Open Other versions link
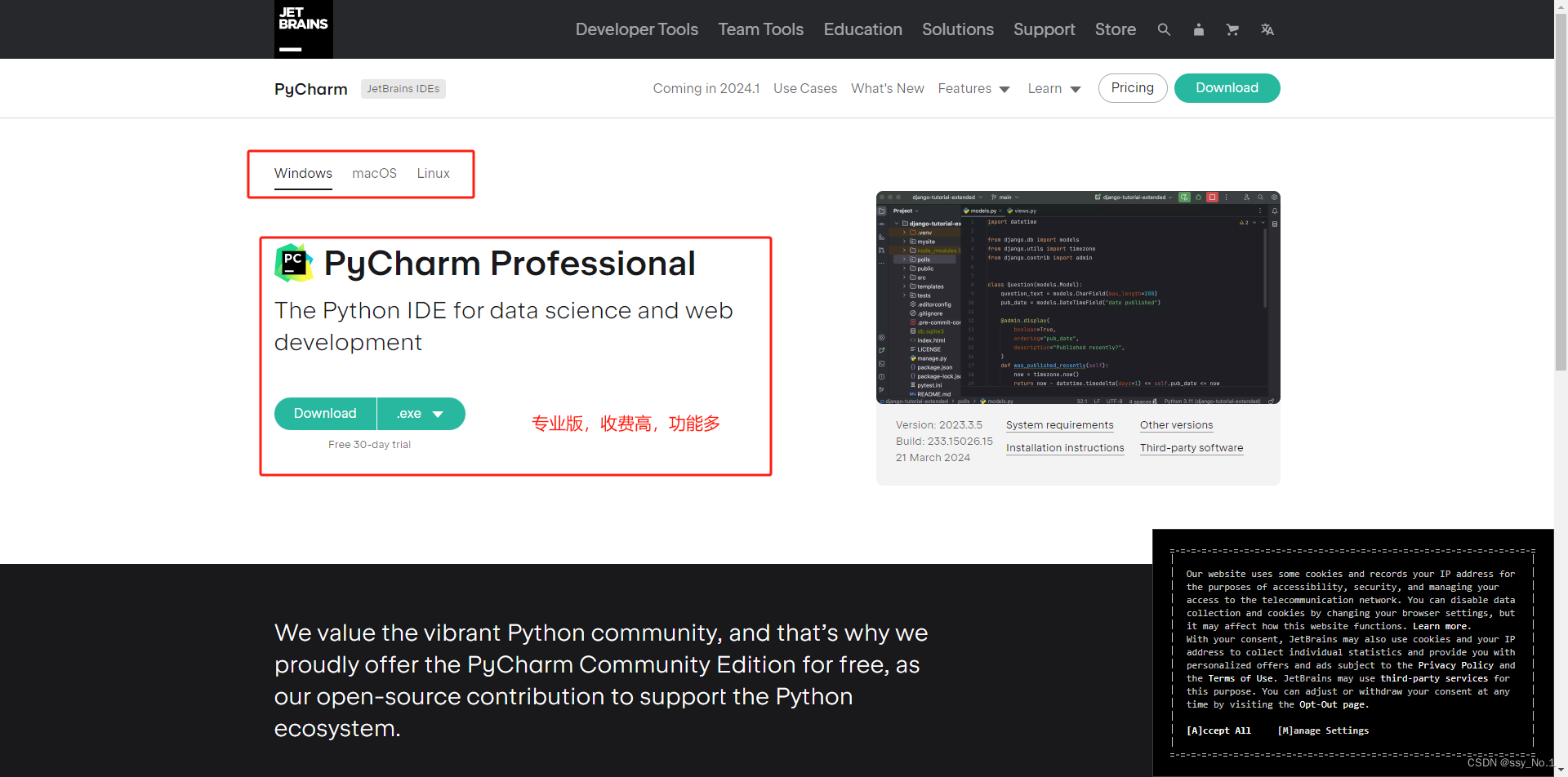The width and height of the screenshot is (1568, 777). coord(1176,424)
